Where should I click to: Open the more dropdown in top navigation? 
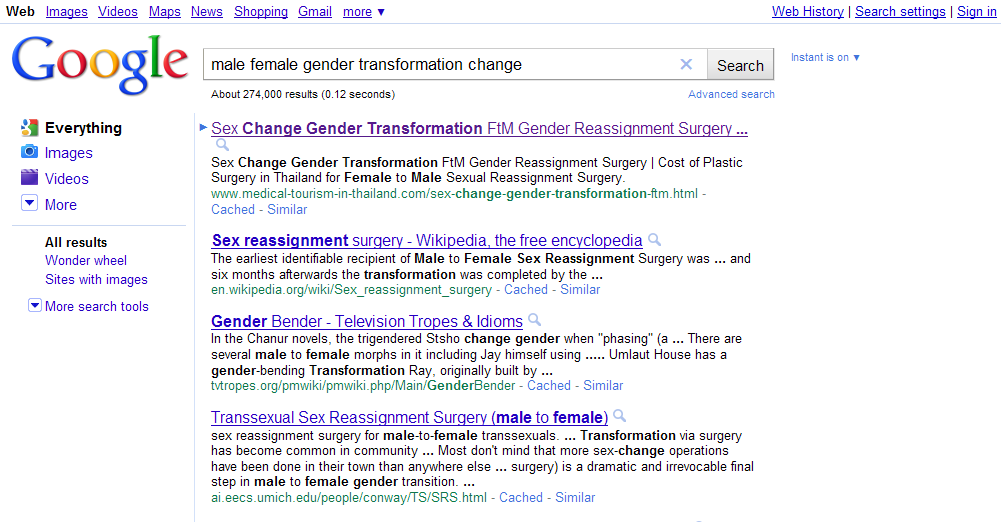[363, 12]
